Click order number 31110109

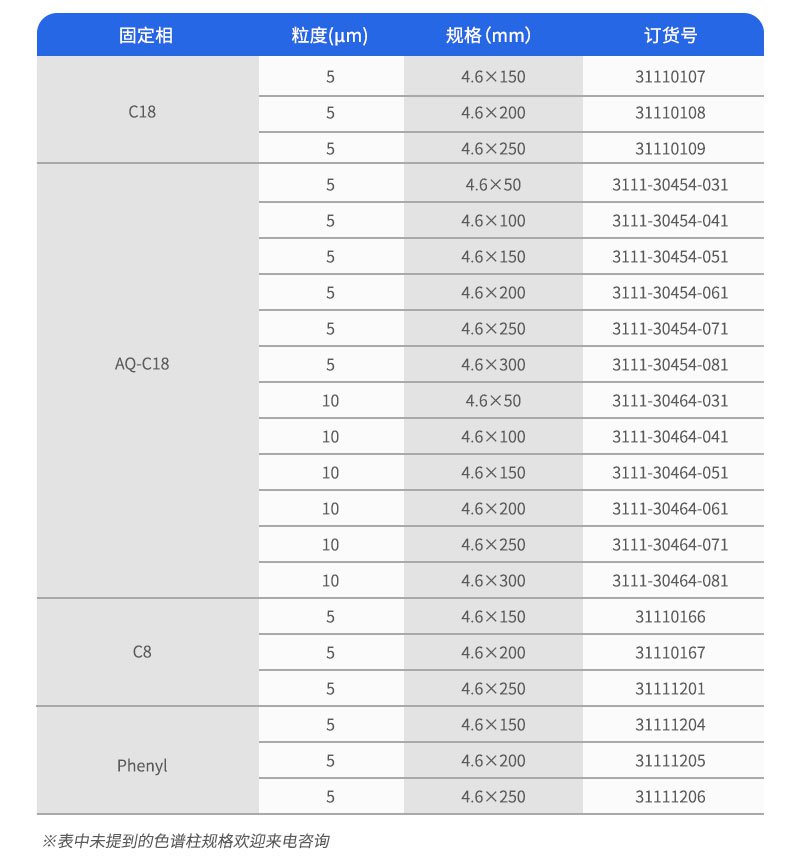[x=670, y=148]
